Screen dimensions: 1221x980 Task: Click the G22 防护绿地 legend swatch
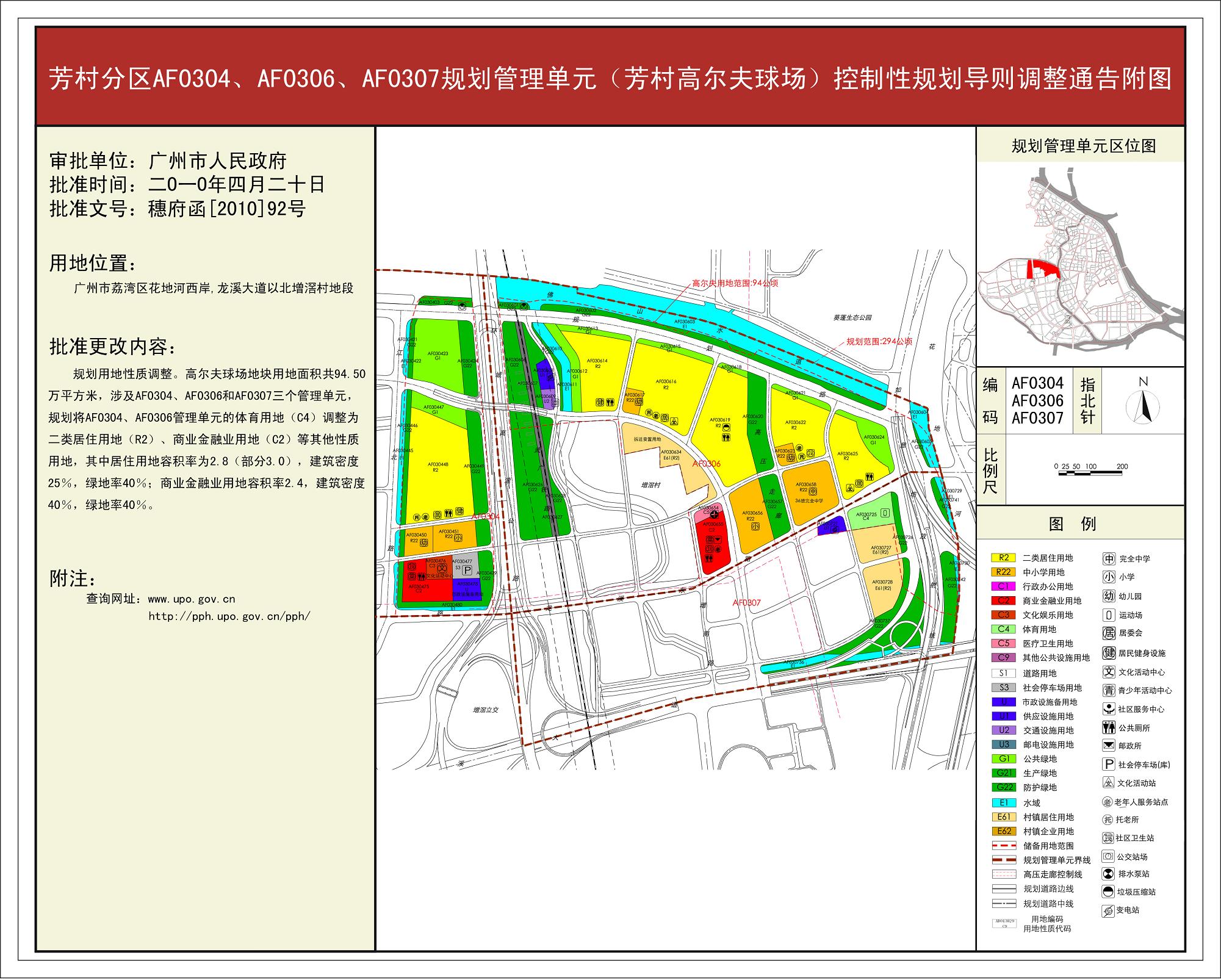pos(1004,787)
